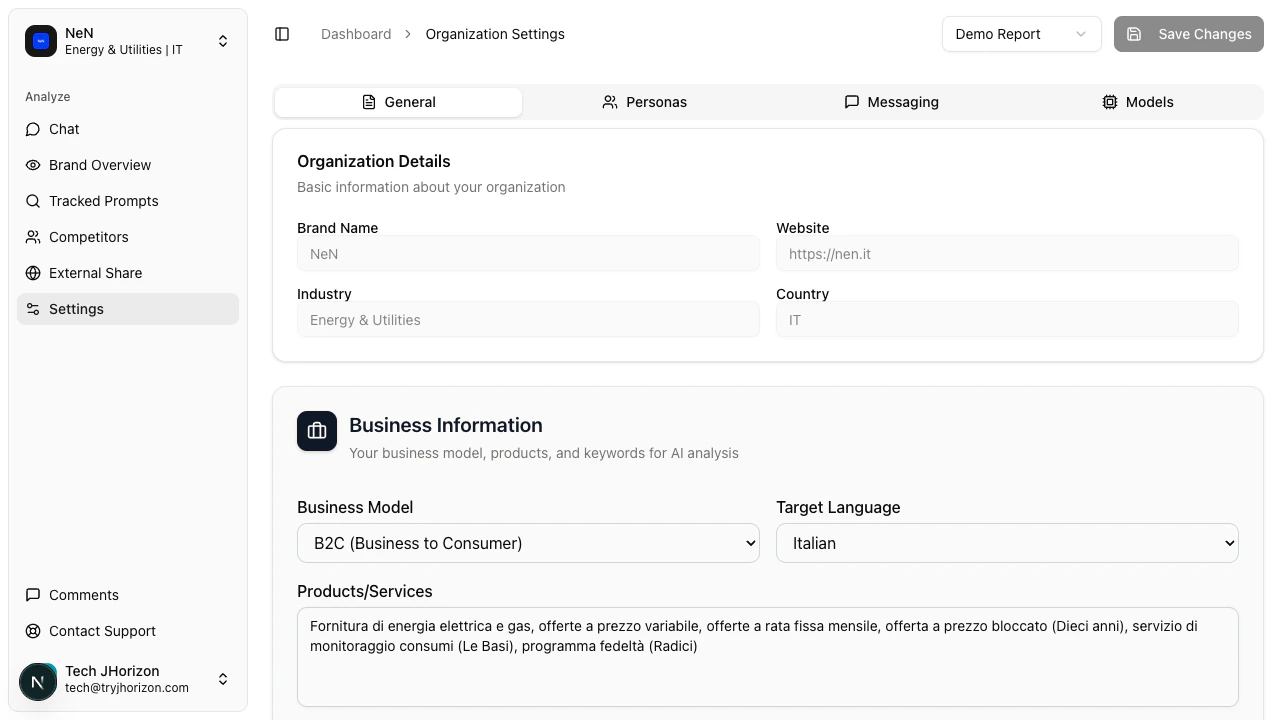Go back via the Dashboard breadcrumb
The width and height of the screenshot is (1280, 720).
coord(356,33)
